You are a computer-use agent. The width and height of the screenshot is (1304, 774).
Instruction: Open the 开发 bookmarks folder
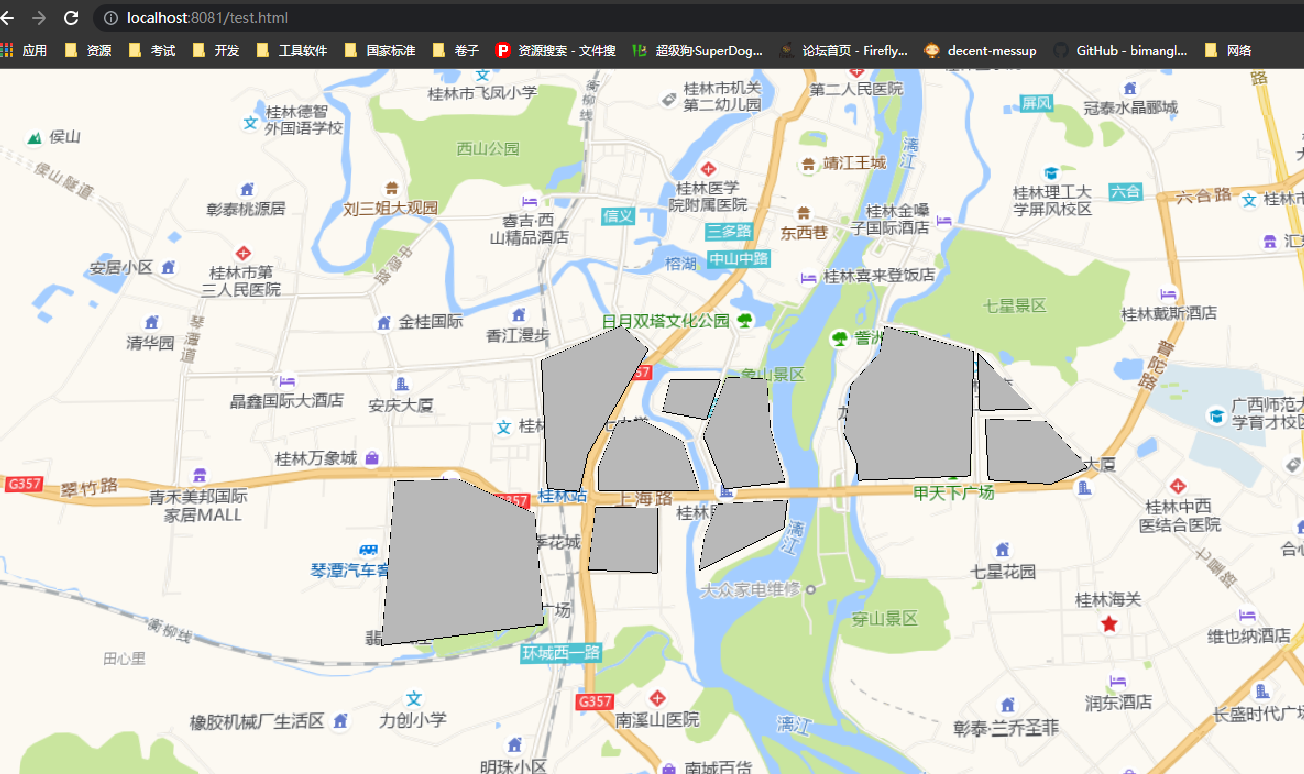point(215,50)
